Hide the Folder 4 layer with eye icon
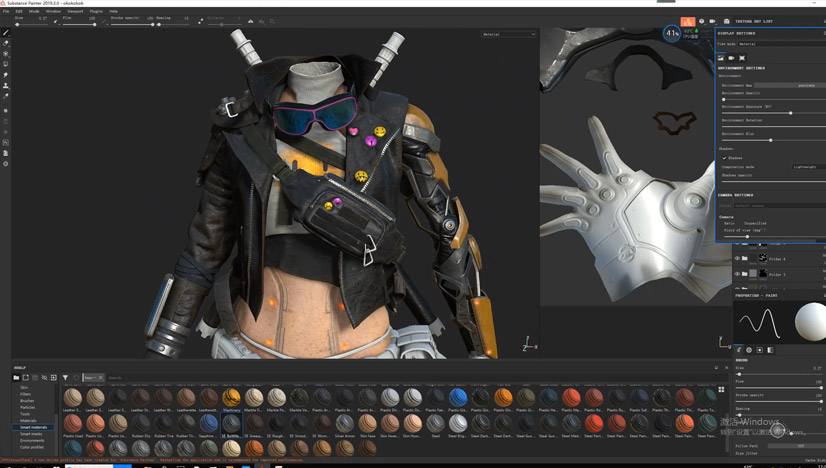Viewport: 826px width, 468px height. tap(737, 258)
